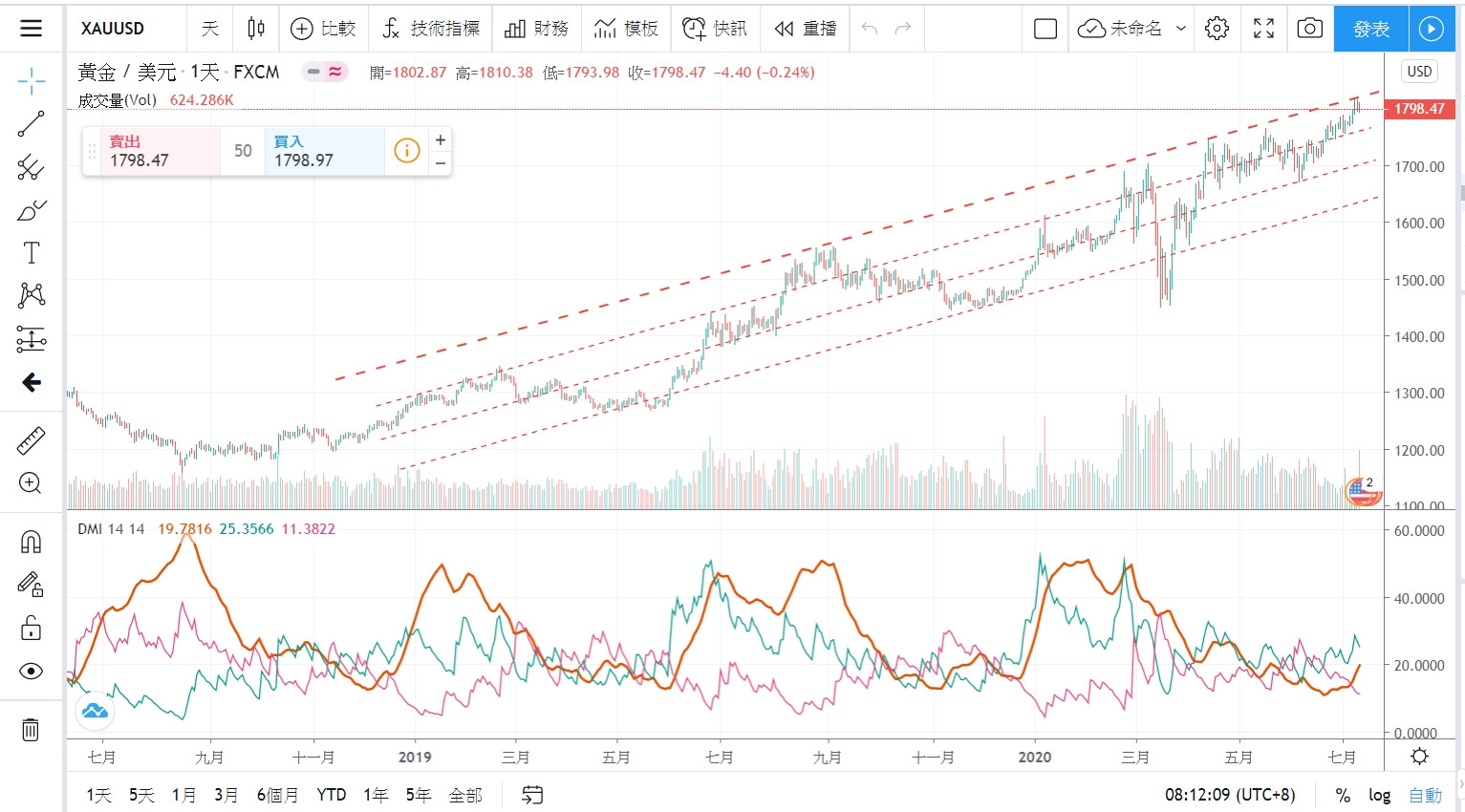
Task: Open the candlestick chart style selector
Action: pos(255,29)
